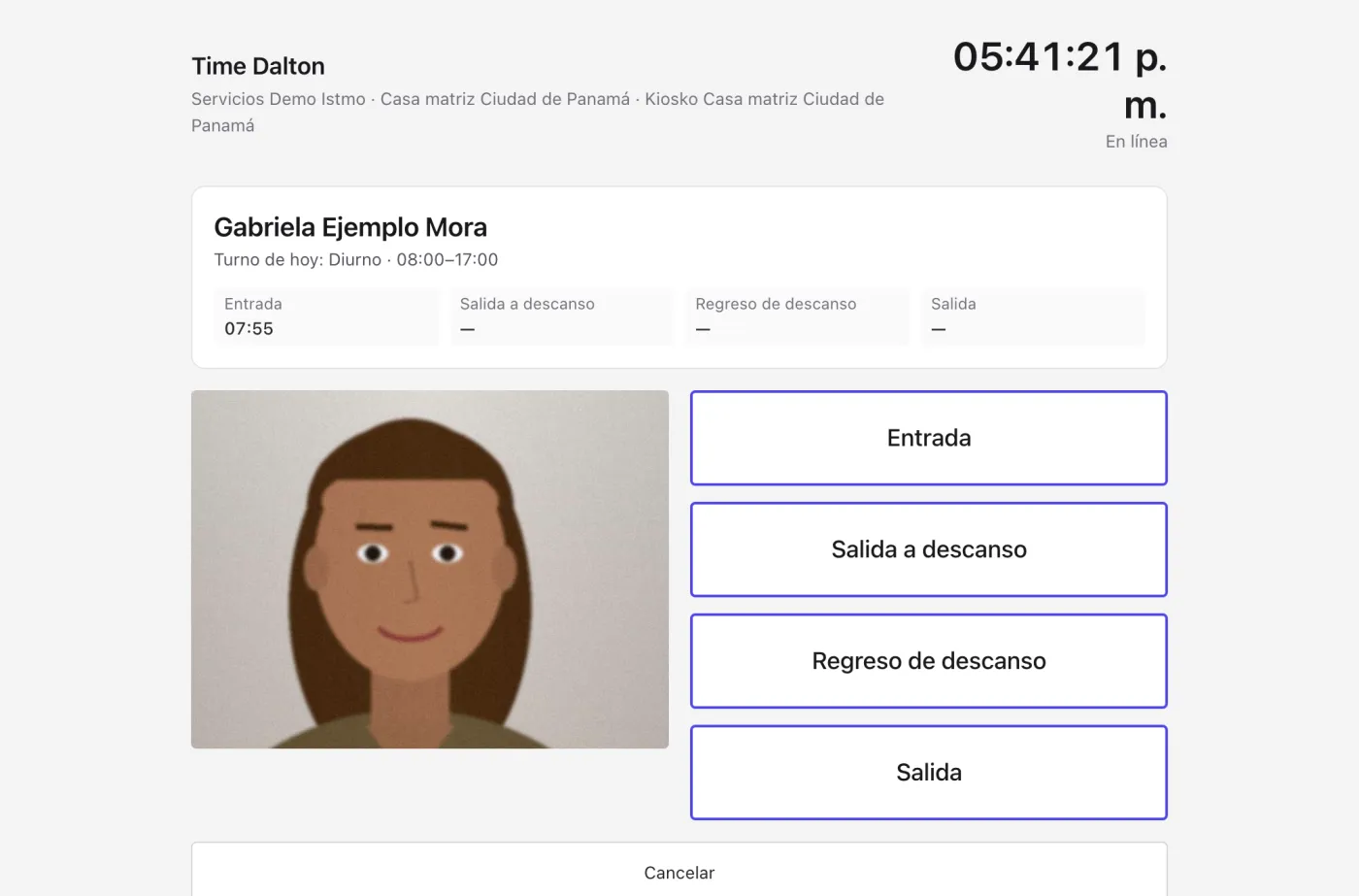Click the shift text 'Turno de hoy: Diurno'

pos(298,260)
